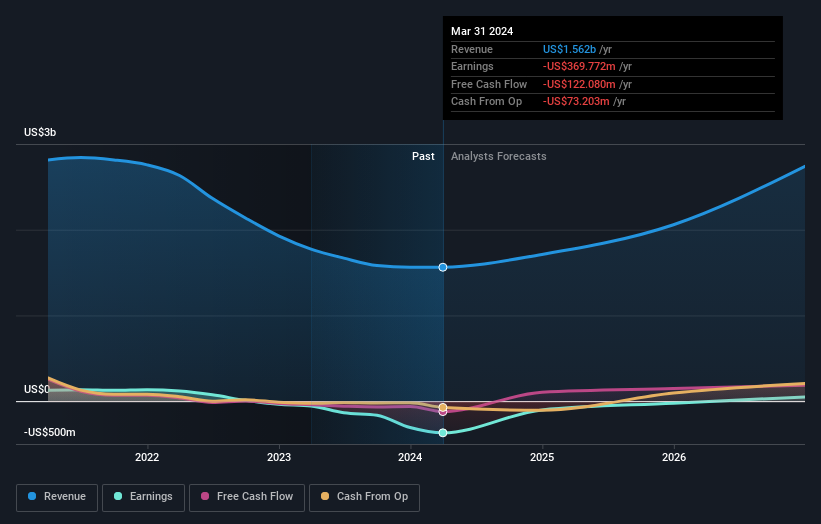
Task: Click the orange Cash From Op legend dot
Action: (325, 496)
